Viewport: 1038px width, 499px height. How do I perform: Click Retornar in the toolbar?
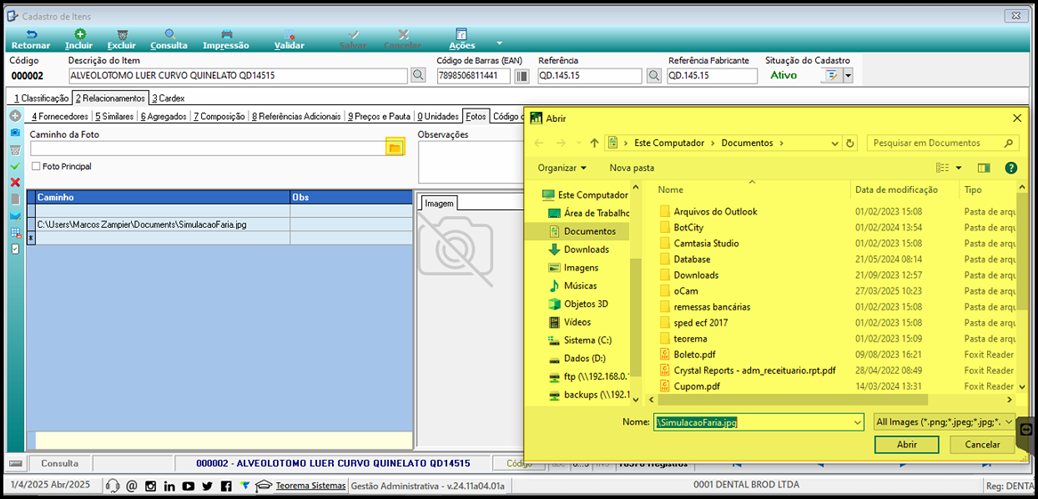pos(30,40)
